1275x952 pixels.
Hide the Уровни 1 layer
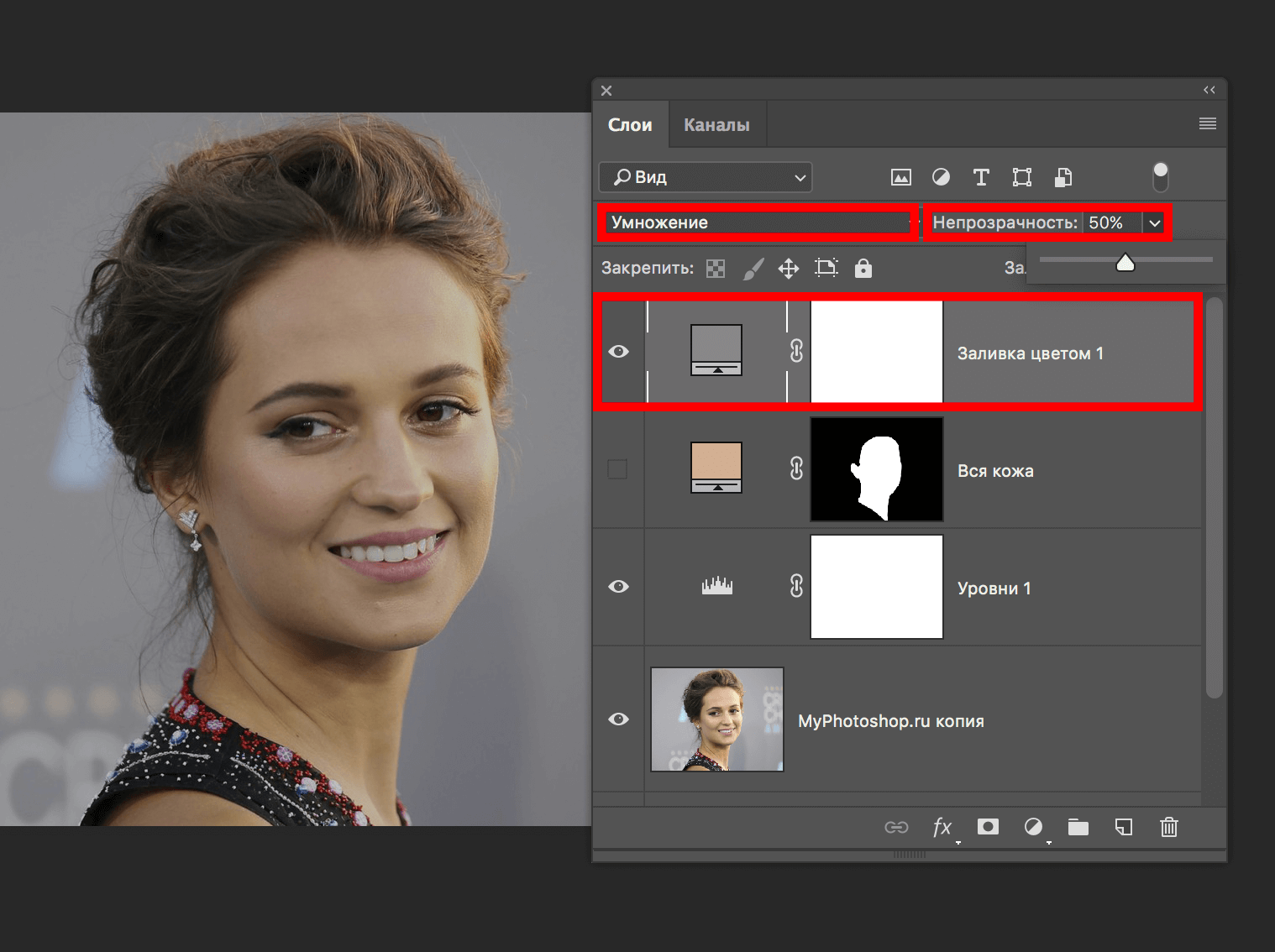(x=618, y=587)
